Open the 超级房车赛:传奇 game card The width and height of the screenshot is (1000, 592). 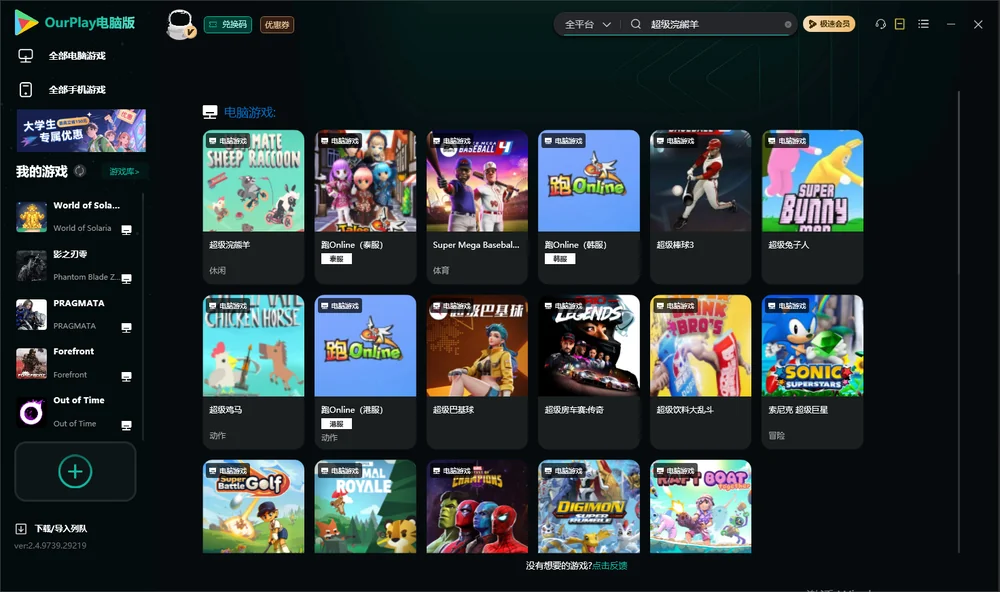tap(589, 372)
